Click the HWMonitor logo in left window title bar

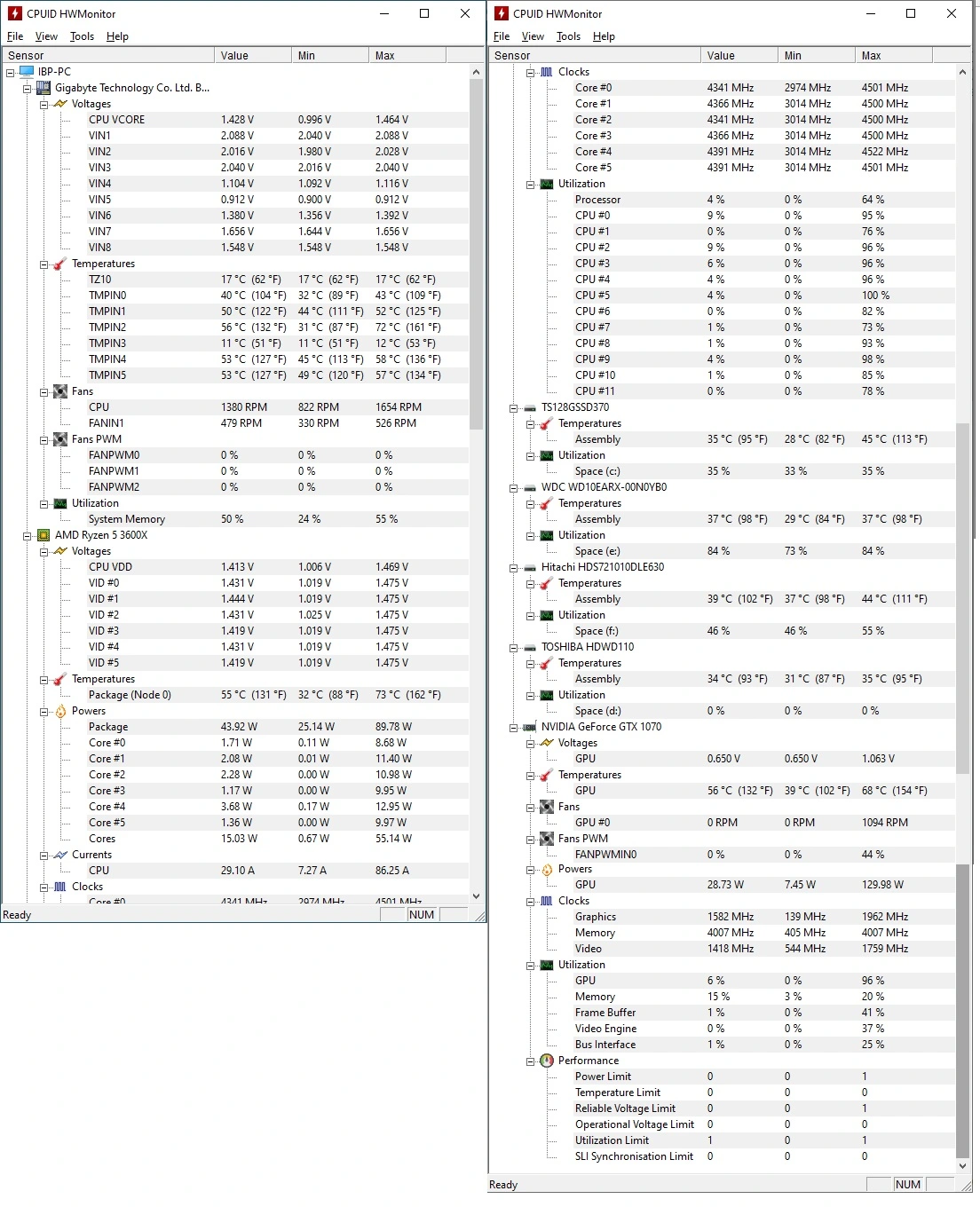(15, 13)
